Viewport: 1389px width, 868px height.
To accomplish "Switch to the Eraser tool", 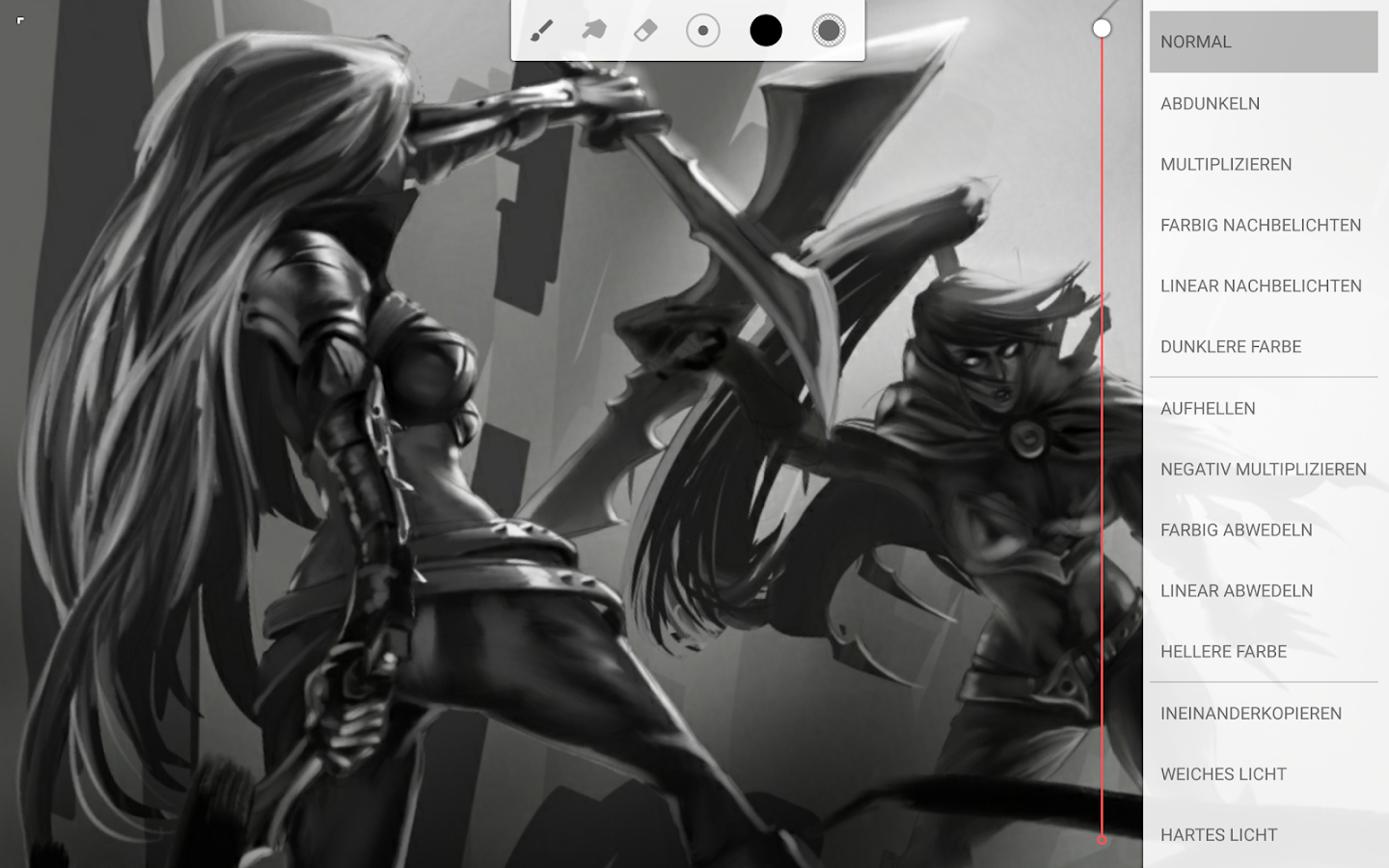I will point(646,30).
